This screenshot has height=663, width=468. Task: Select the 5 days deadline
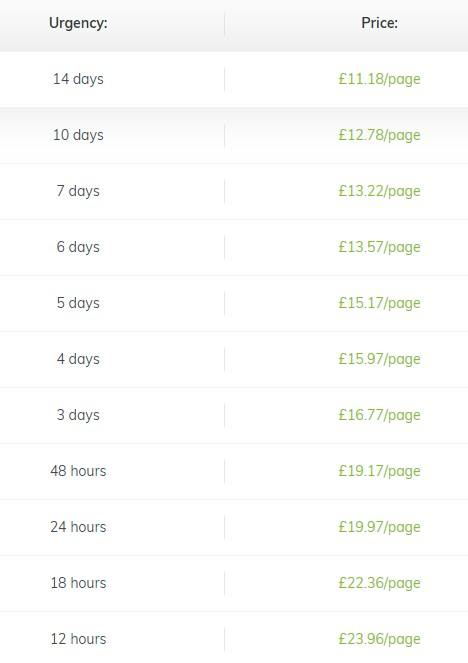234,303
